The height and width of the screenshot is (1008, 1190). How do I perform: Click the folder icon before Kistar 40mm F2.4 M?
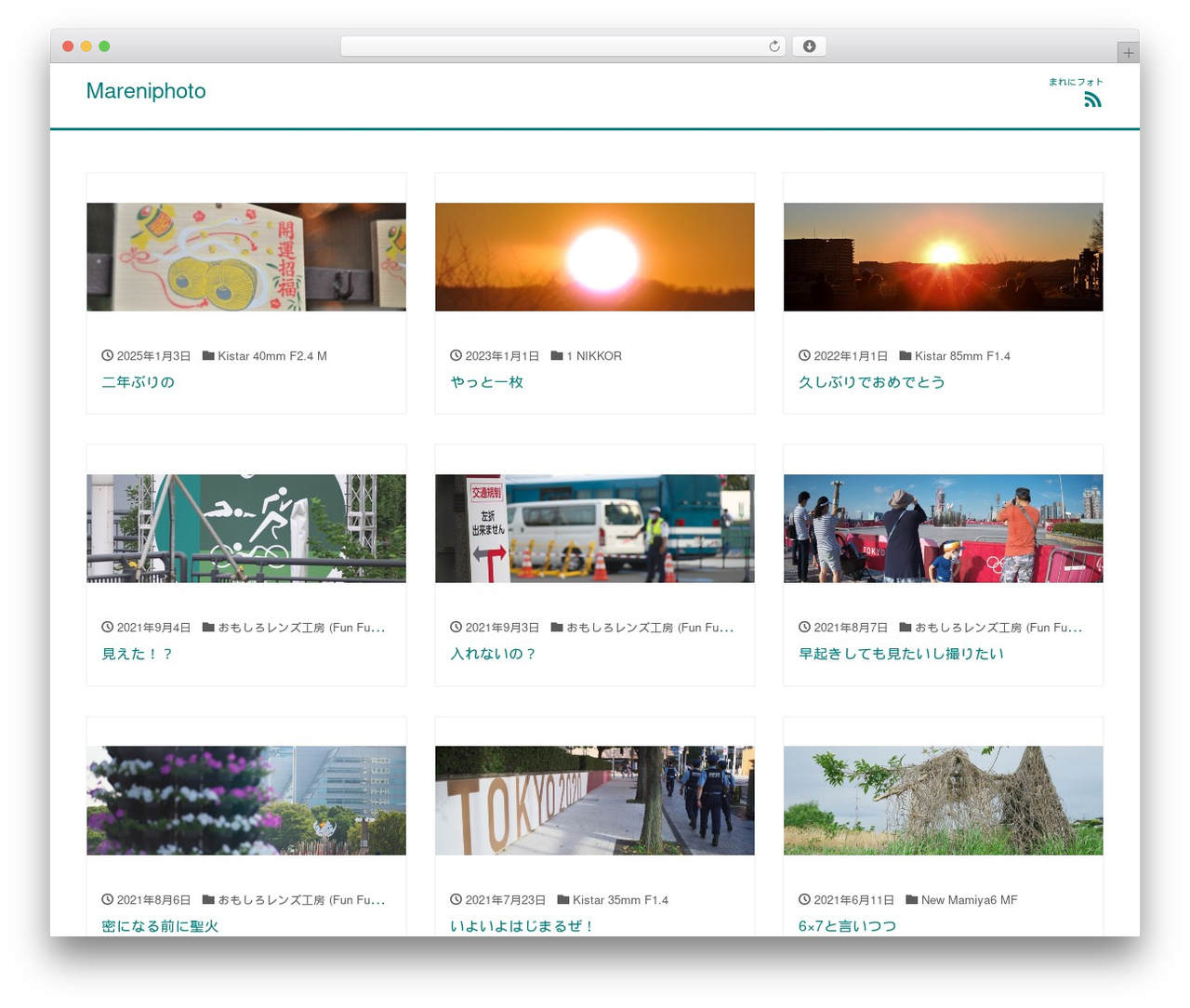208,355
